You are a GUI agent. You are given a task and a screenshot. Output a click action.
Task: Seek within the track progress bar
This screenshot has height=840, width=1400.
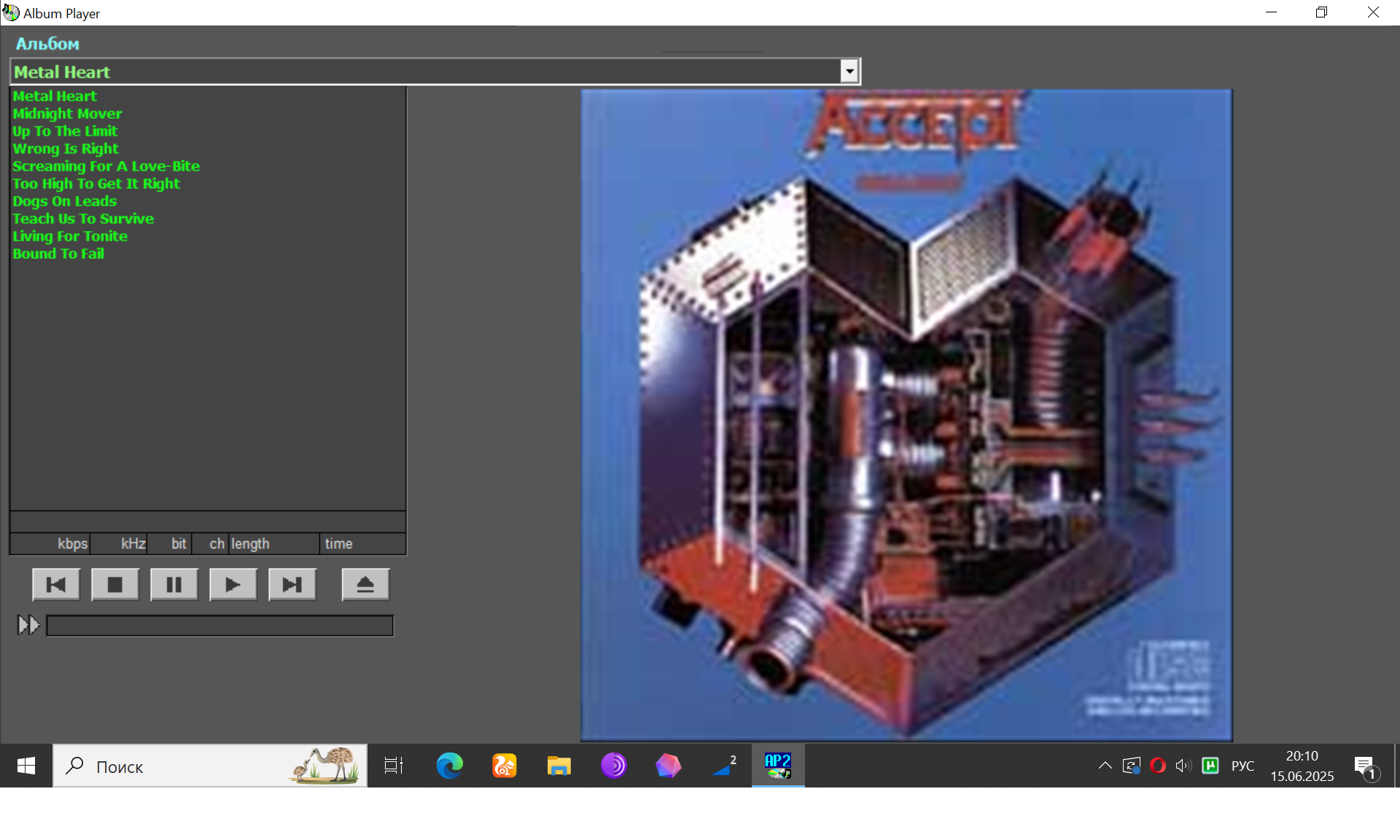click(x=220, y=626)
